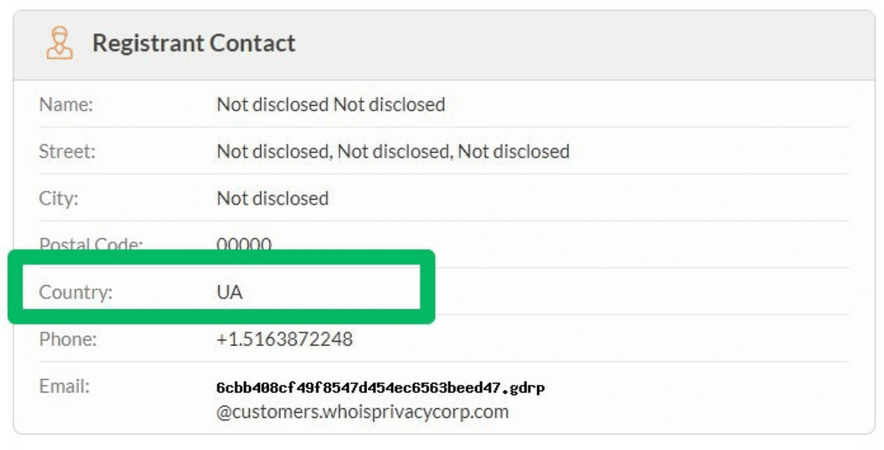Click the Registrant Contact heading
884x450 pixels.
(x=194, y=43)
